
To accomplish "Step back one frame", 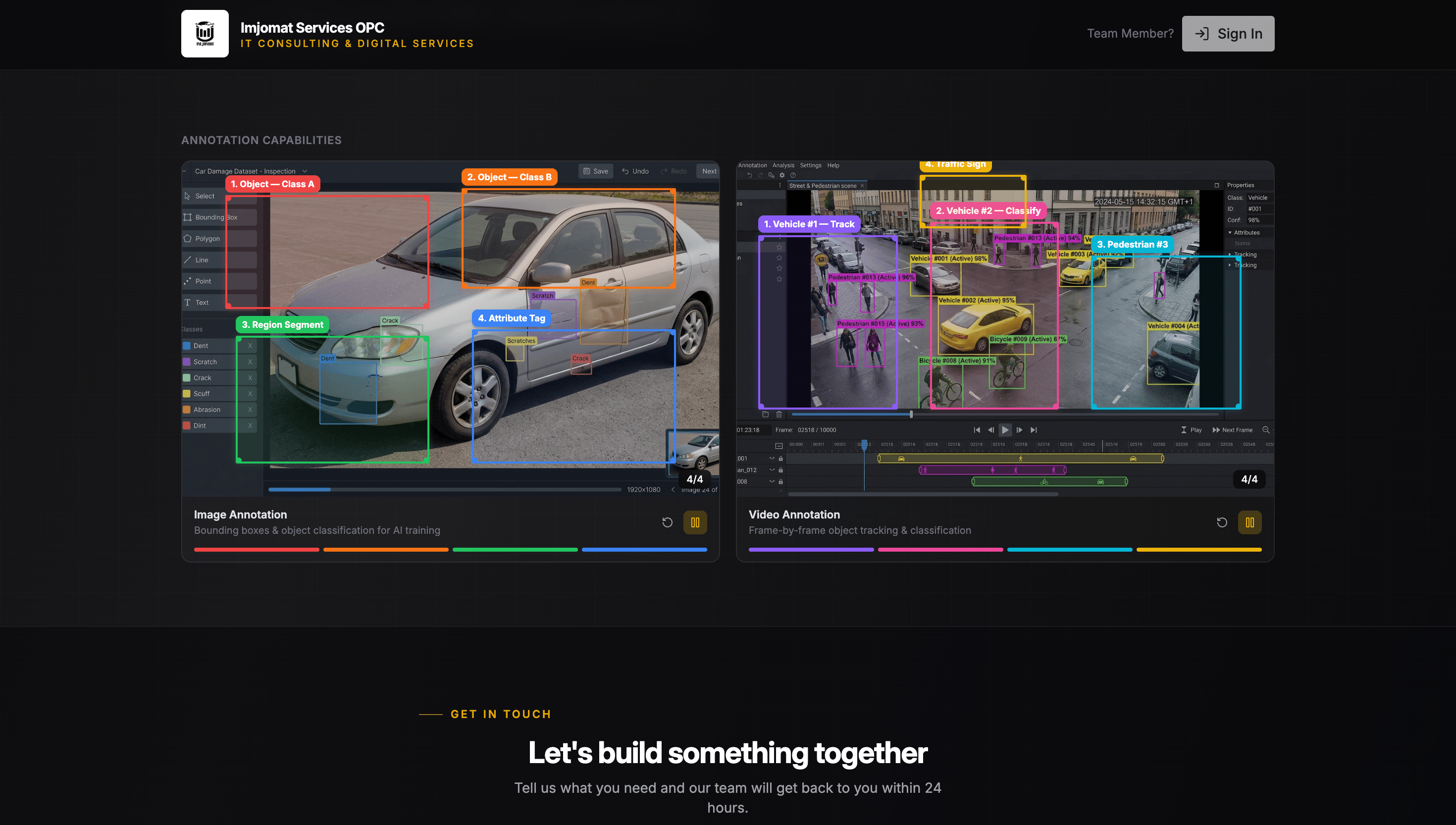I will pyautogui.click(x=991, y=430).
